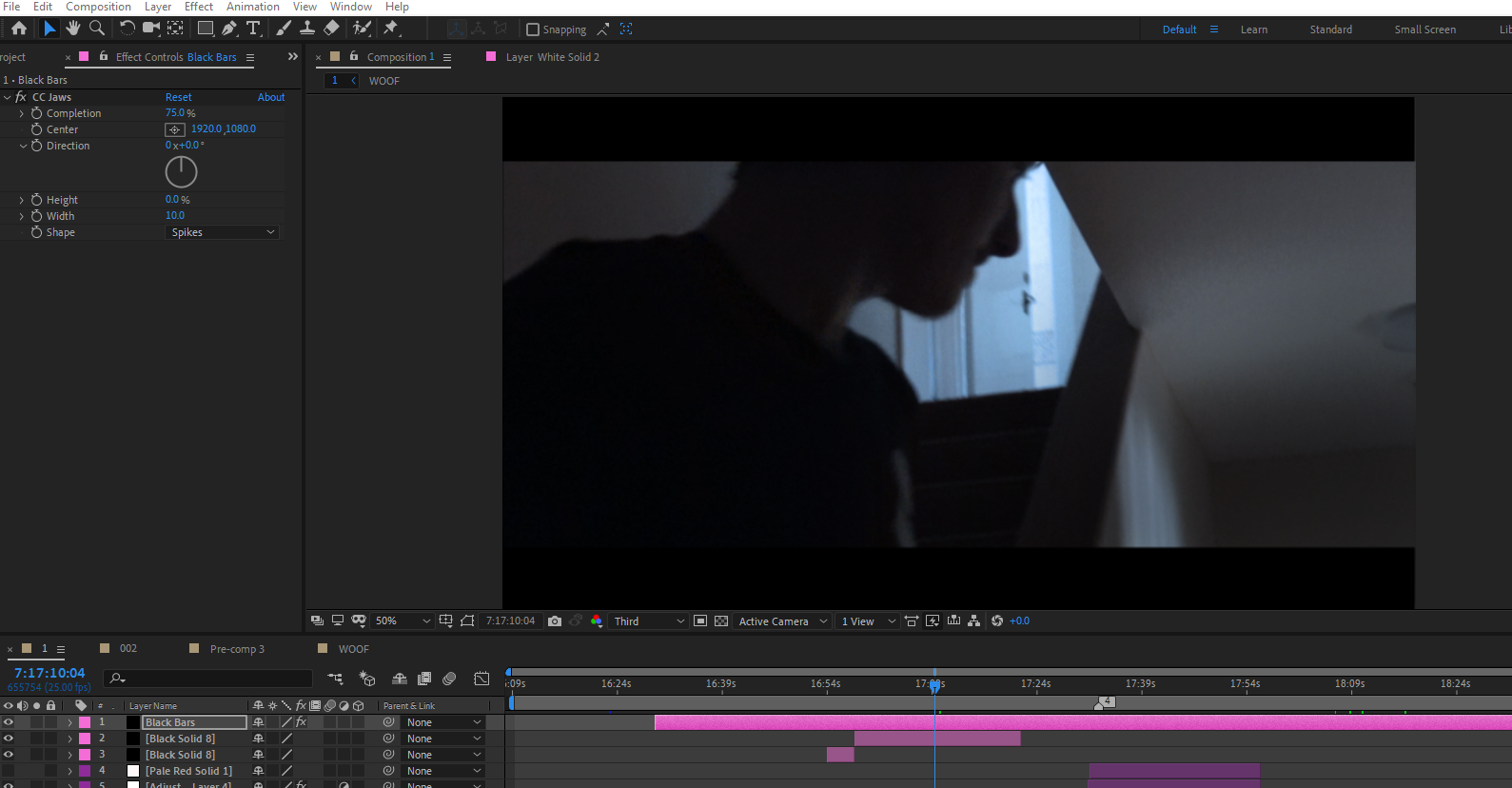1512x788 pixels.
Task: Click Reset for CC Jaws effect
Action: (178, 97)
